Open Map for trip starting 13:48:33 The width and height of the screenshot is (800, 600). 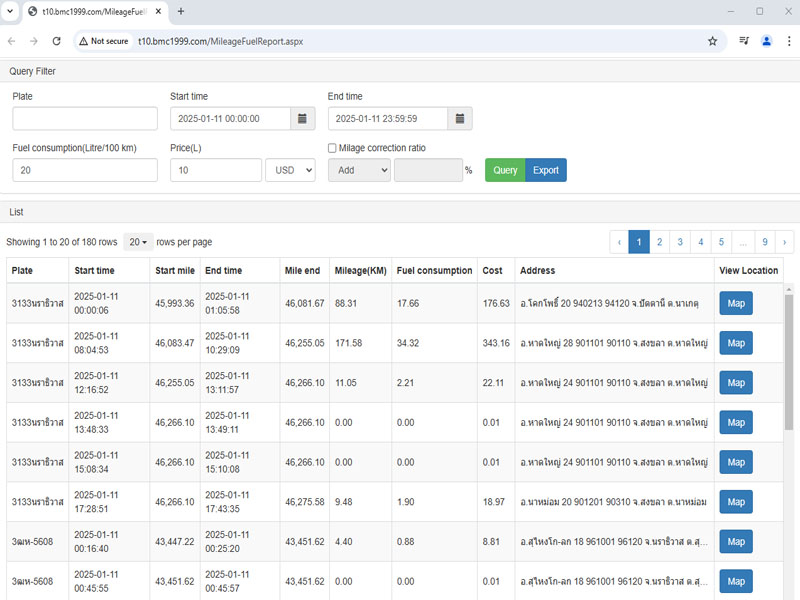point(736,422)
